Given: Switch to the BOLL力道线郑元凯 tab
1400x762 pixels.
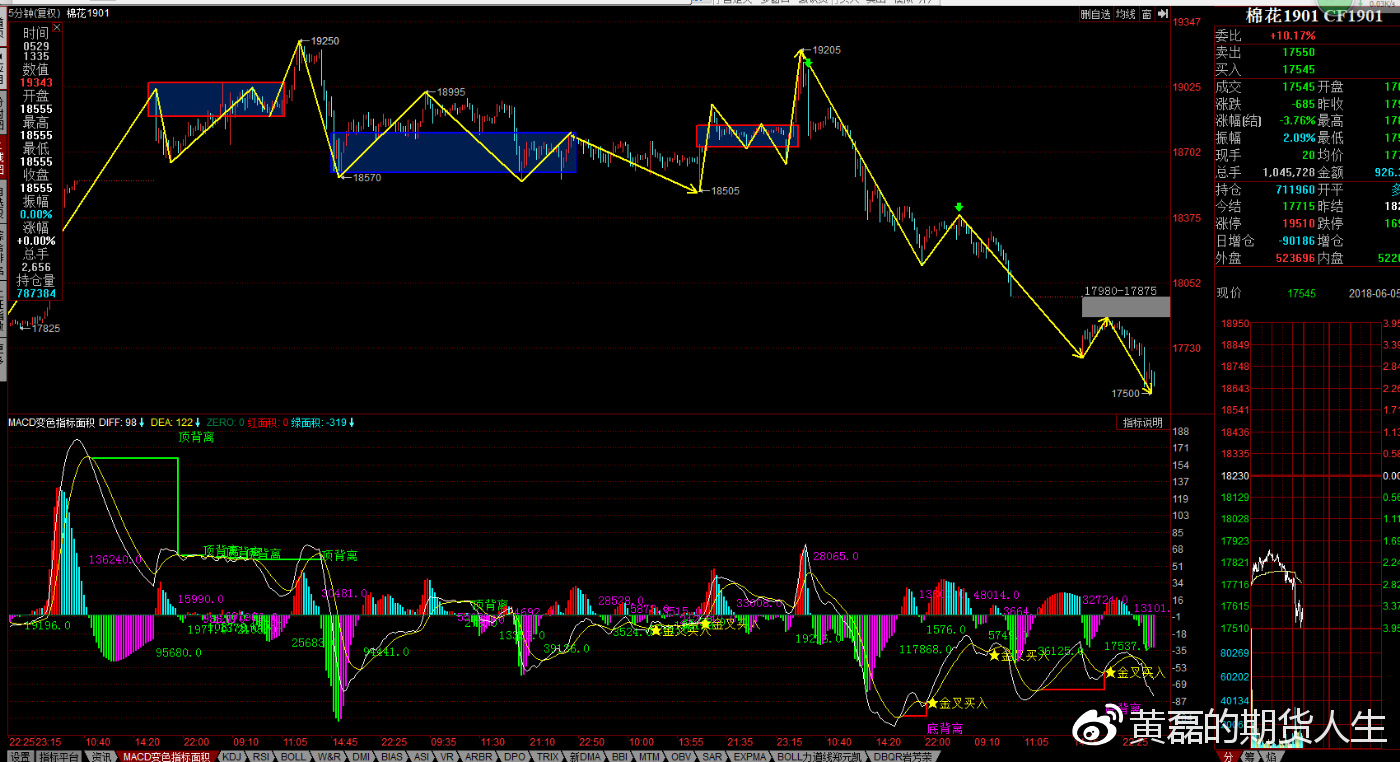Looking at the screenshot, I should (821, 756).
